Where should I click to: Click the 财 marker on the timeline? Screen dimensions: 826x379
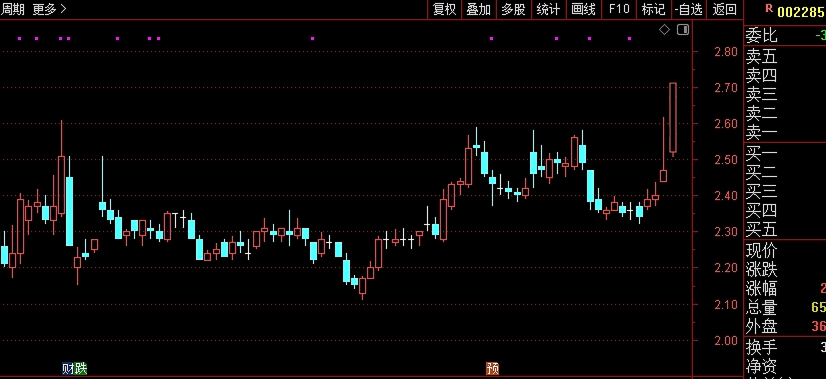pyautogui.click(x=68, y=368)
